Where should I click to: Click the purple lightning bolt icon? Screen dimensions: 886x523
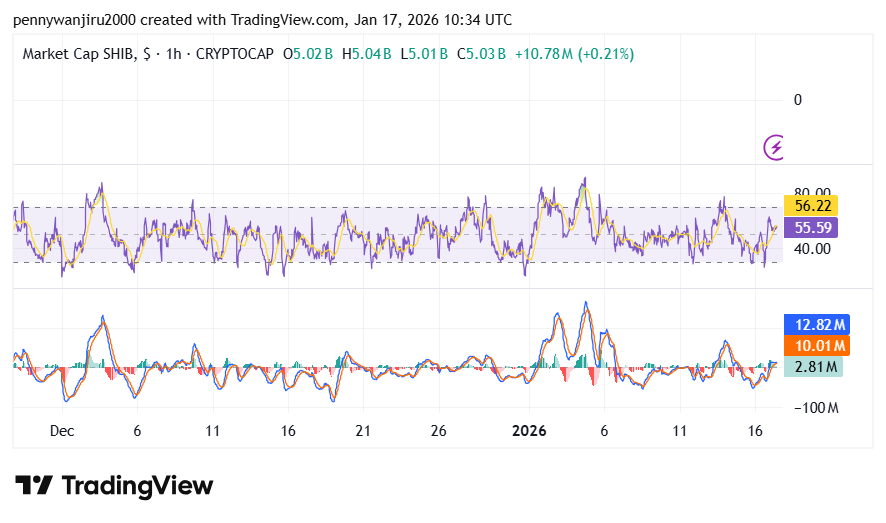coord(774,148)
